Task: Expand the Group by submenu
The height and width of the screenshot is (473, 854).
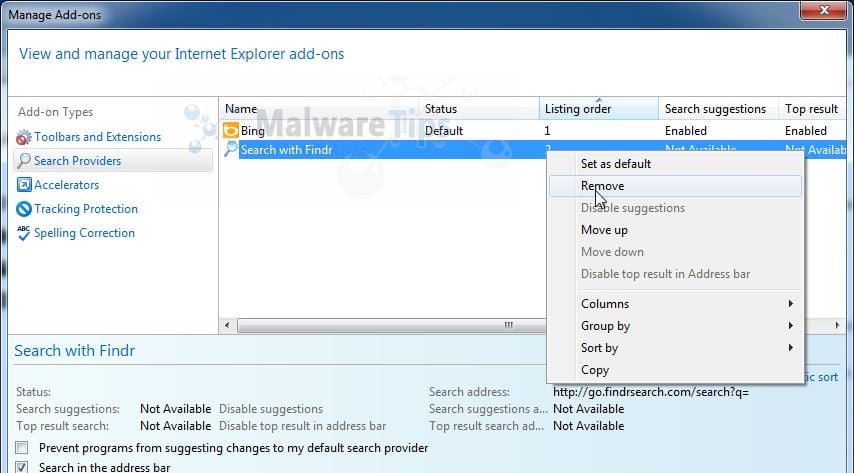Action: 675,326
